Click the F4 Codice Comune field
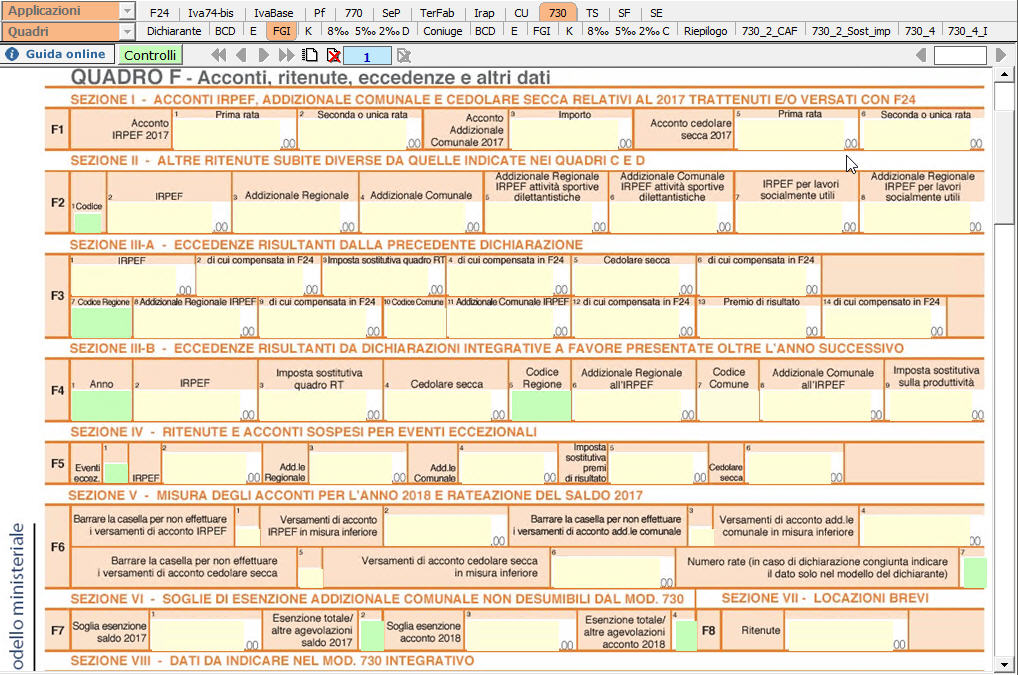Image resolution: width=1018 pixels, height=675 pixels. coord(728,406)
